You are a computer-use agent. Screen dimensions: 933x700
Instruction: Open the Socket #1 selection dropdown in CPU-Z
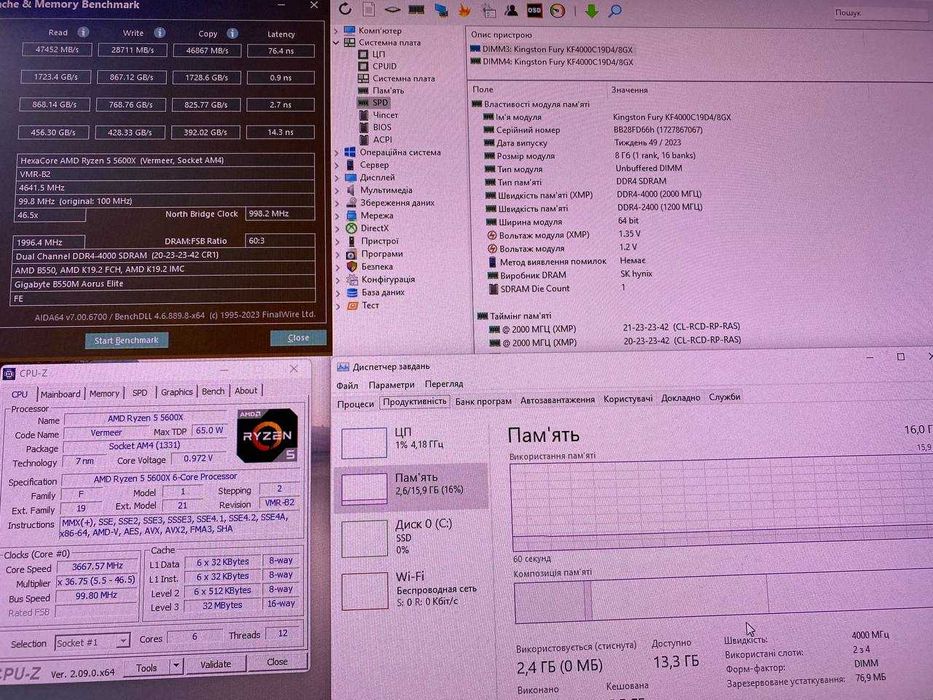122,642
